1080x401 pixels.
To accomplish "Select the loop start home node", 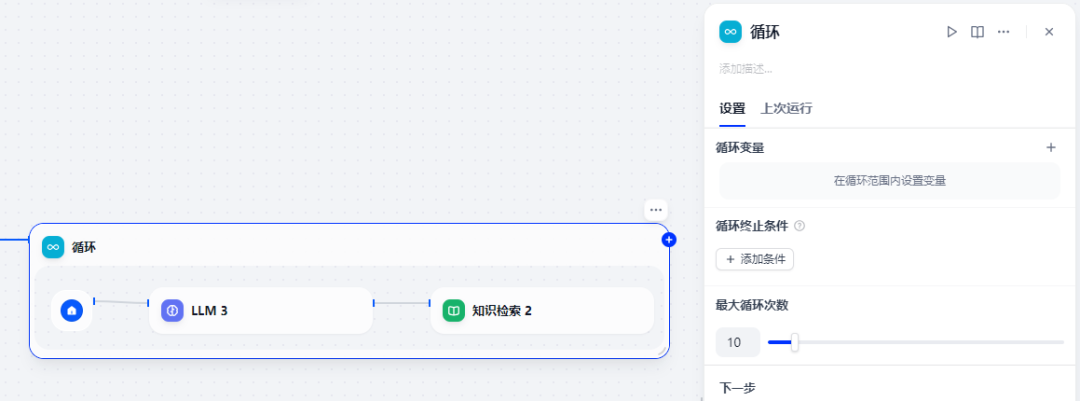I will tap(72, 311).
